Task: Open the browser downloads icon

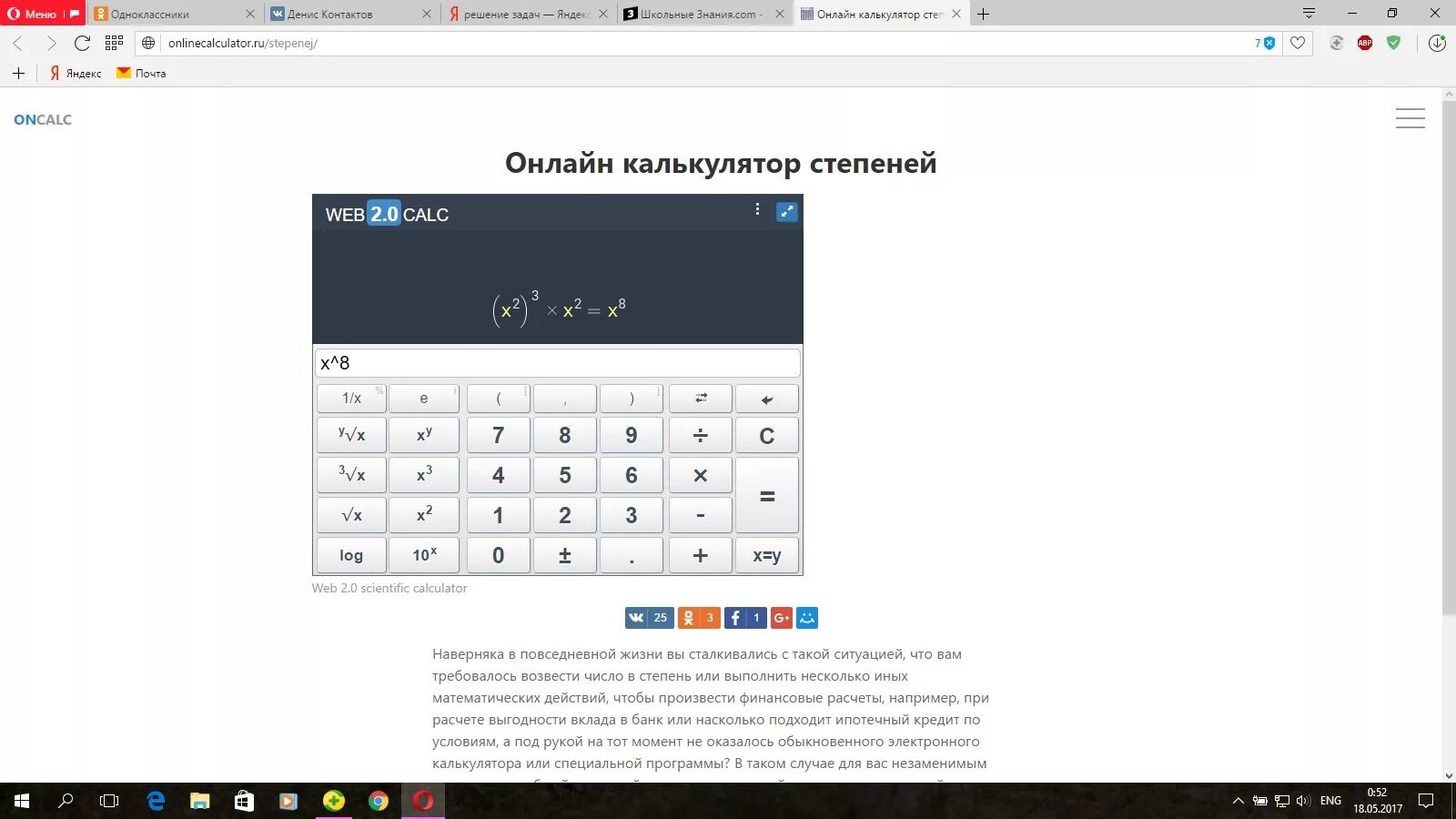Action: coord(1437,43)
